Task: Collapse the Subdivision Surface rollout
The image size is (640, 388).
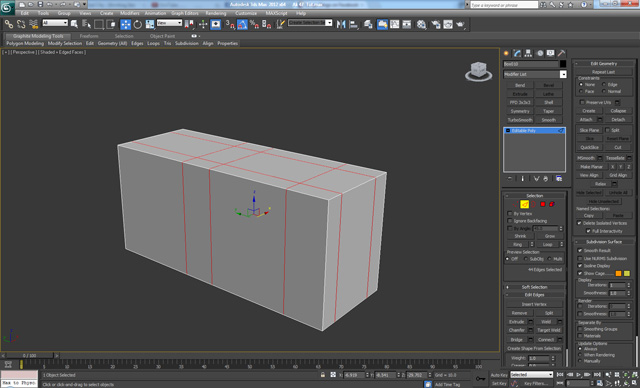Action: coord(604,242)
